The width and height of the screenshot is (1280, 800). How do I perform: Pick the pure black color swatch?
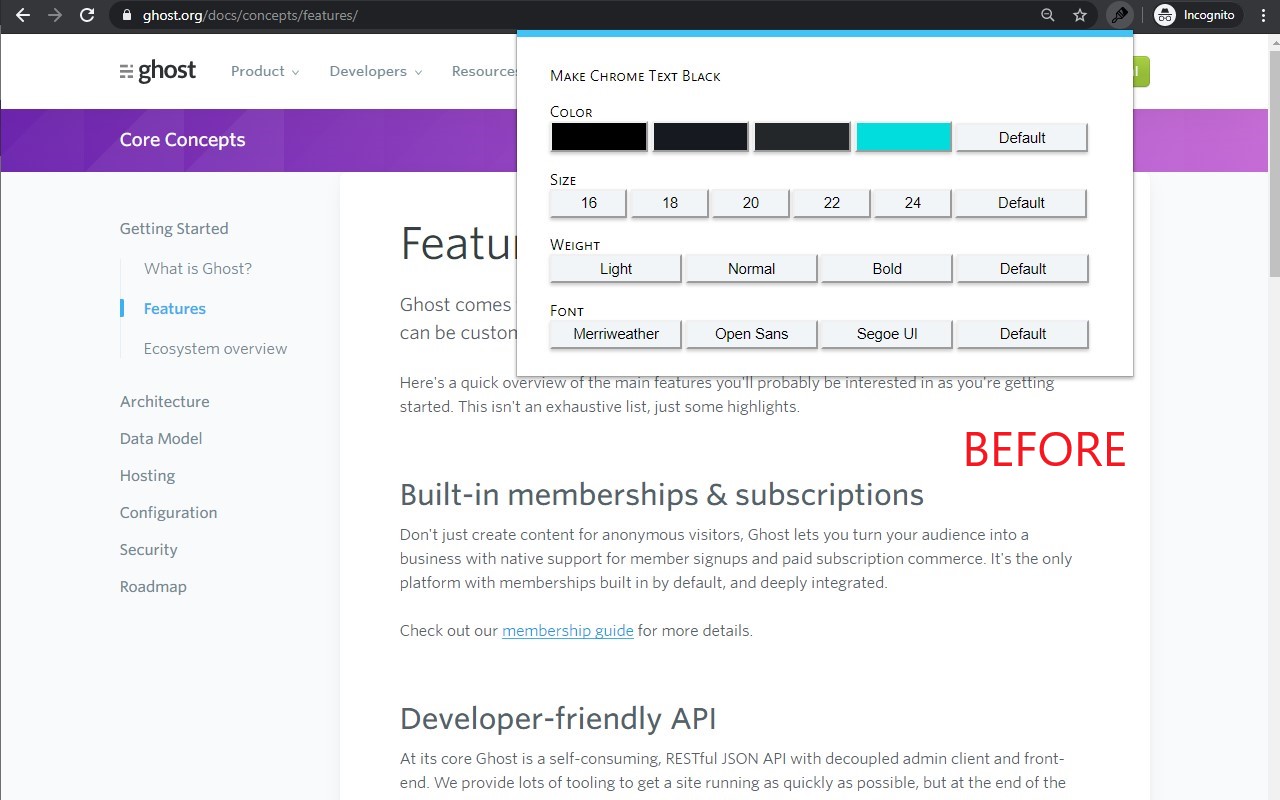pos(599,137)
